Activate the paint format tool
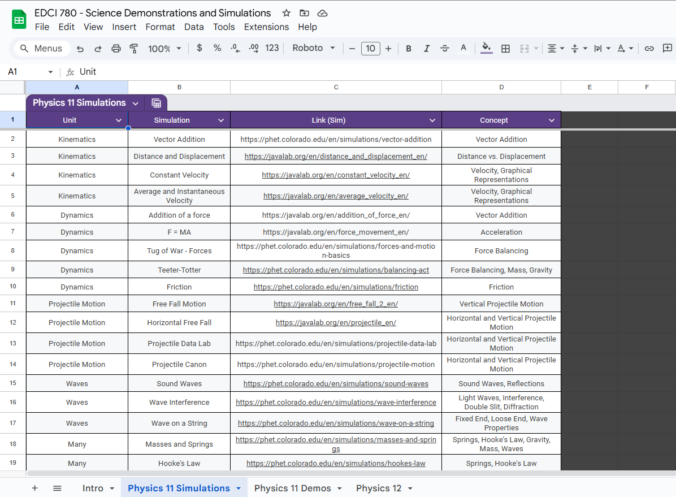This screenshot has height=497, width=676. click(x=134, y=49)
